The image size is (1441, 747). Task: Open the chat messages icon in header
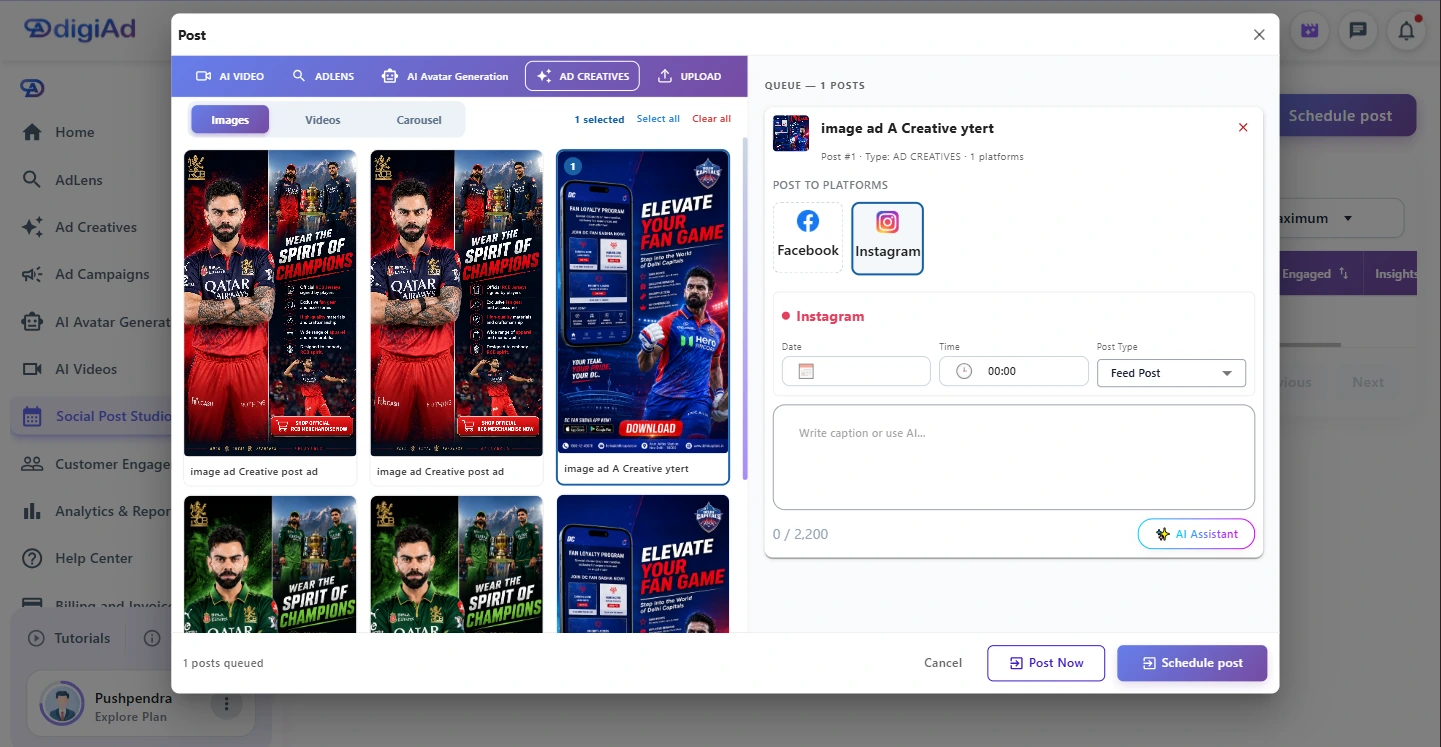coord(1358,30)
